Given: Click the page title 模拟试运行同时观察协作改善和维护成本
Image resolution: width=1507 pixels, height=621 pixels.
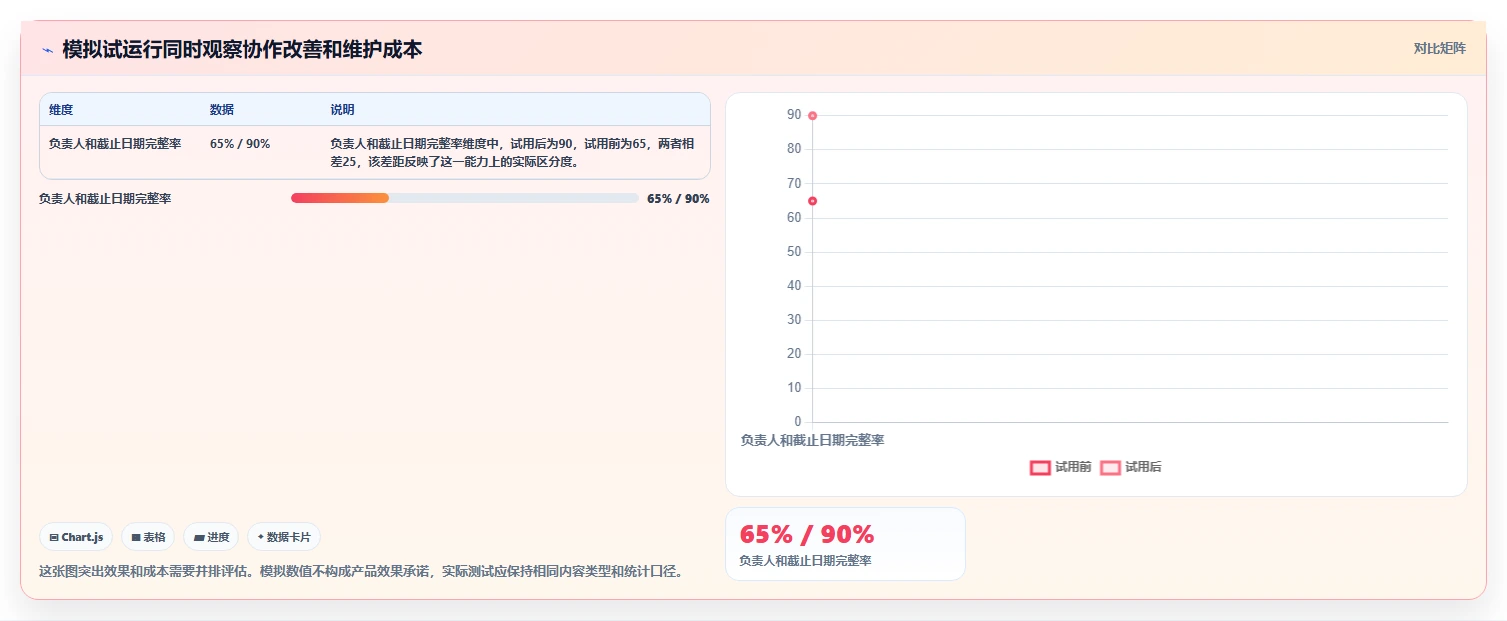Looking at the screenshot, I should point(242,49).
